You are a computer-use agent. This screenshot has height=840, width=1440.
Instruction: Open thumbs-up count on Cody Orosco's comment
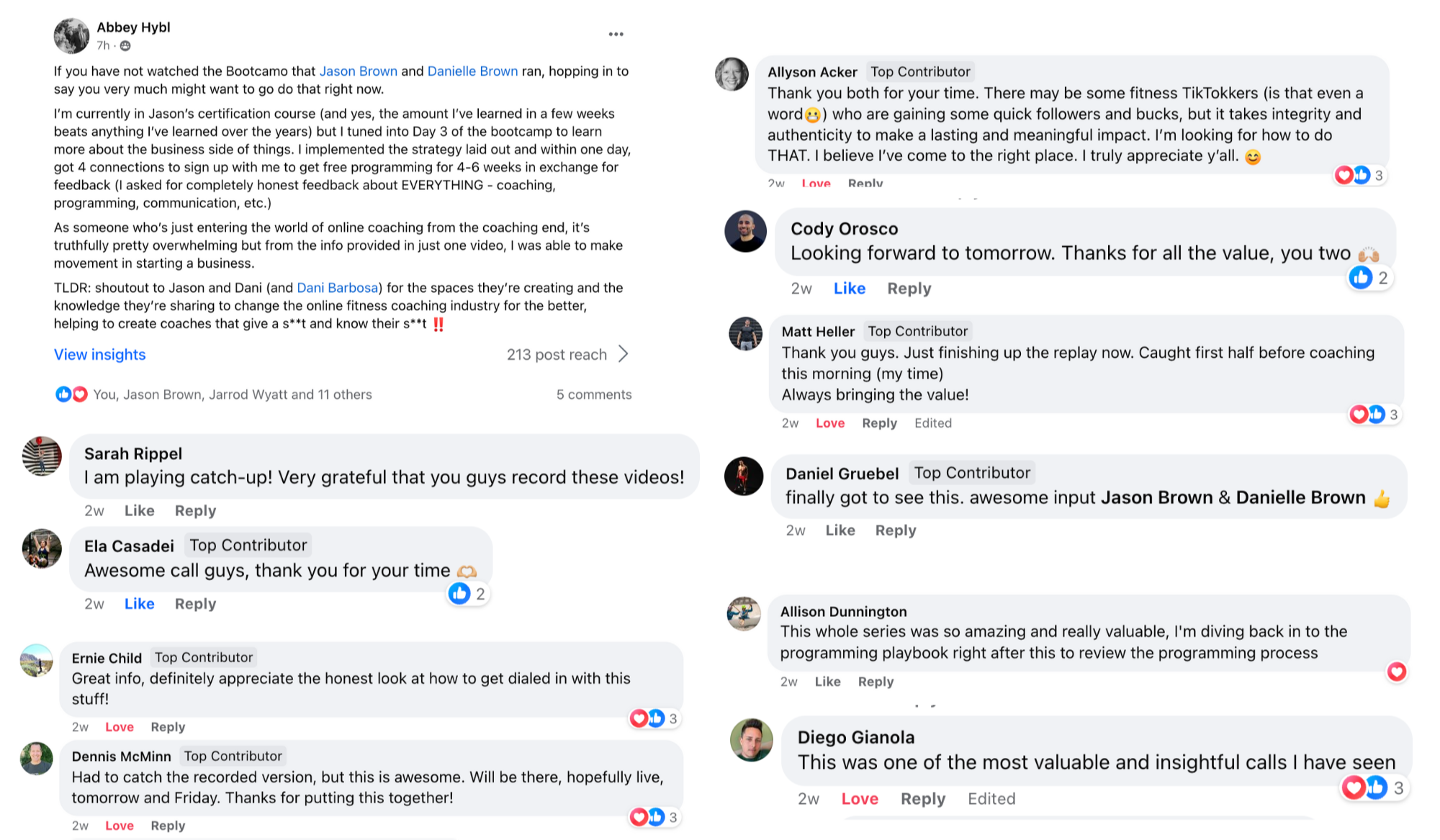point(1369,278)
